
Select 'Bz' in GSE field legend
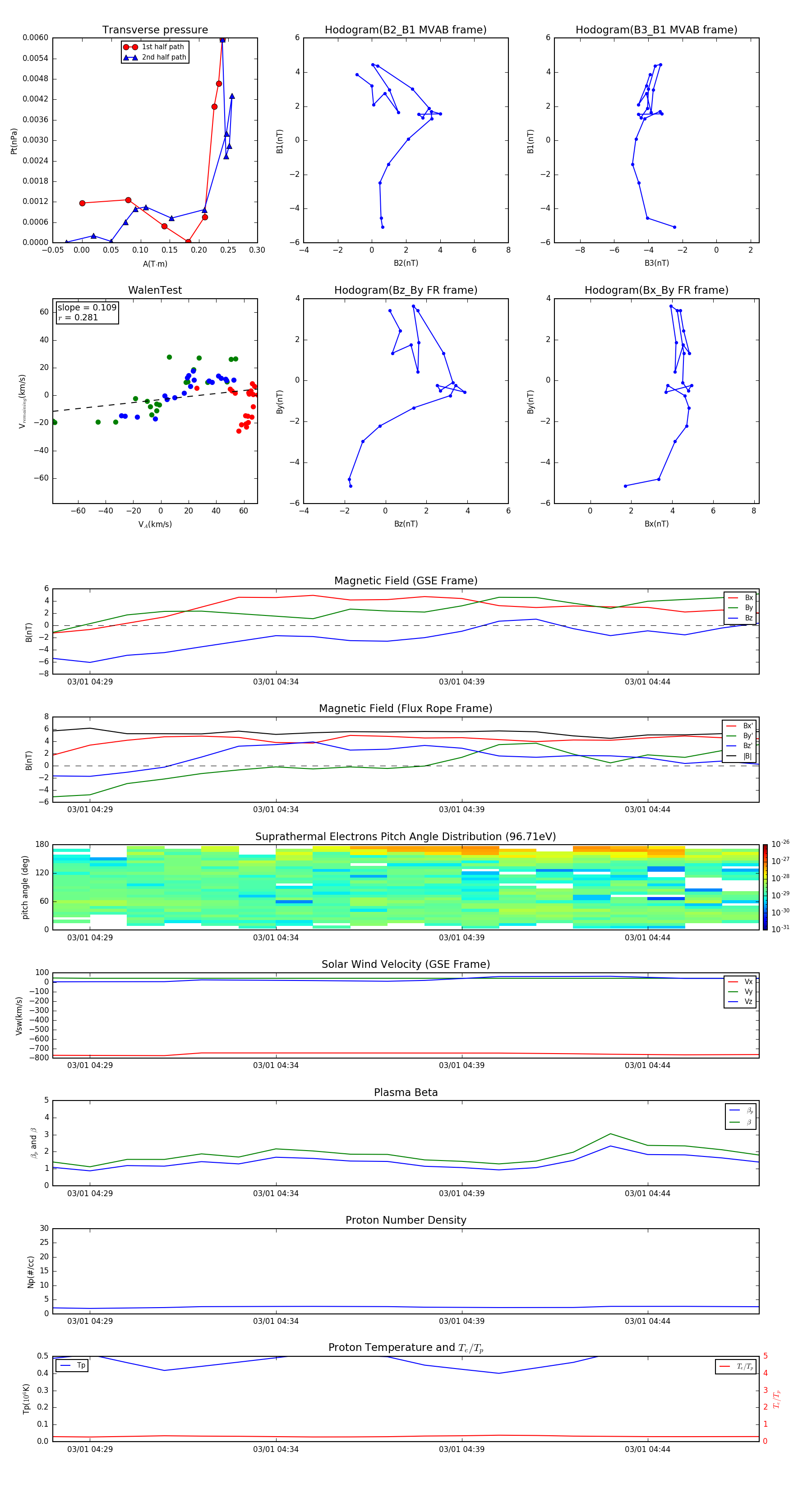[740, 618]
